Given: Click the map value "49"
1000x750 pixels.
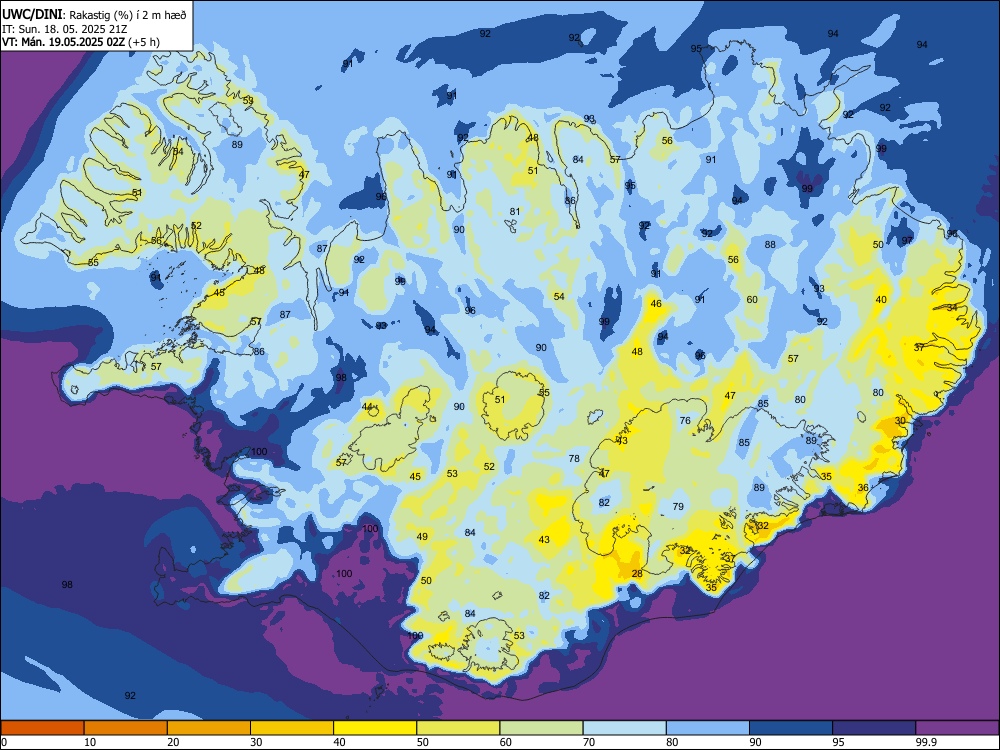Looking at the screenshot, I should [422, 536].
